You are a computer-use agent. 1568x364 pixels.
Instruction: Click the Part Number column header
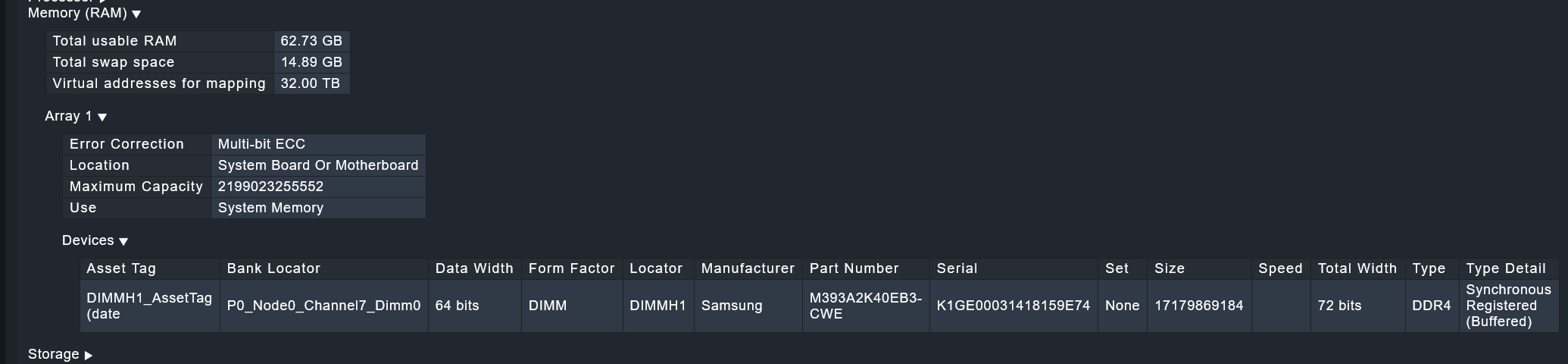coord(854,268)
